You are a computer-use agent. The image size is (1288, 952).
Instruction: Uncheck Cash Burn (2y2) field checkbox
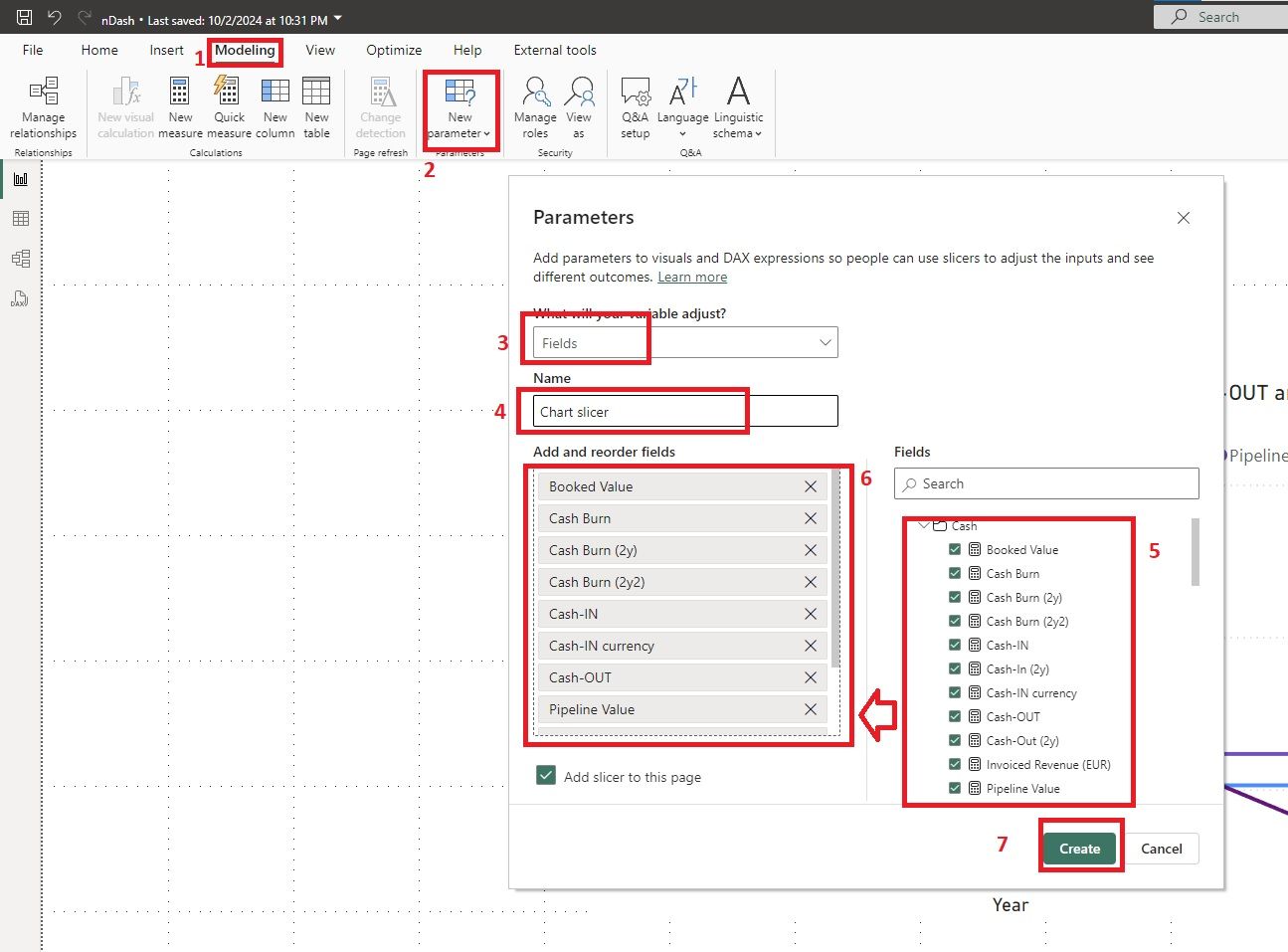[x=955, y=621]
